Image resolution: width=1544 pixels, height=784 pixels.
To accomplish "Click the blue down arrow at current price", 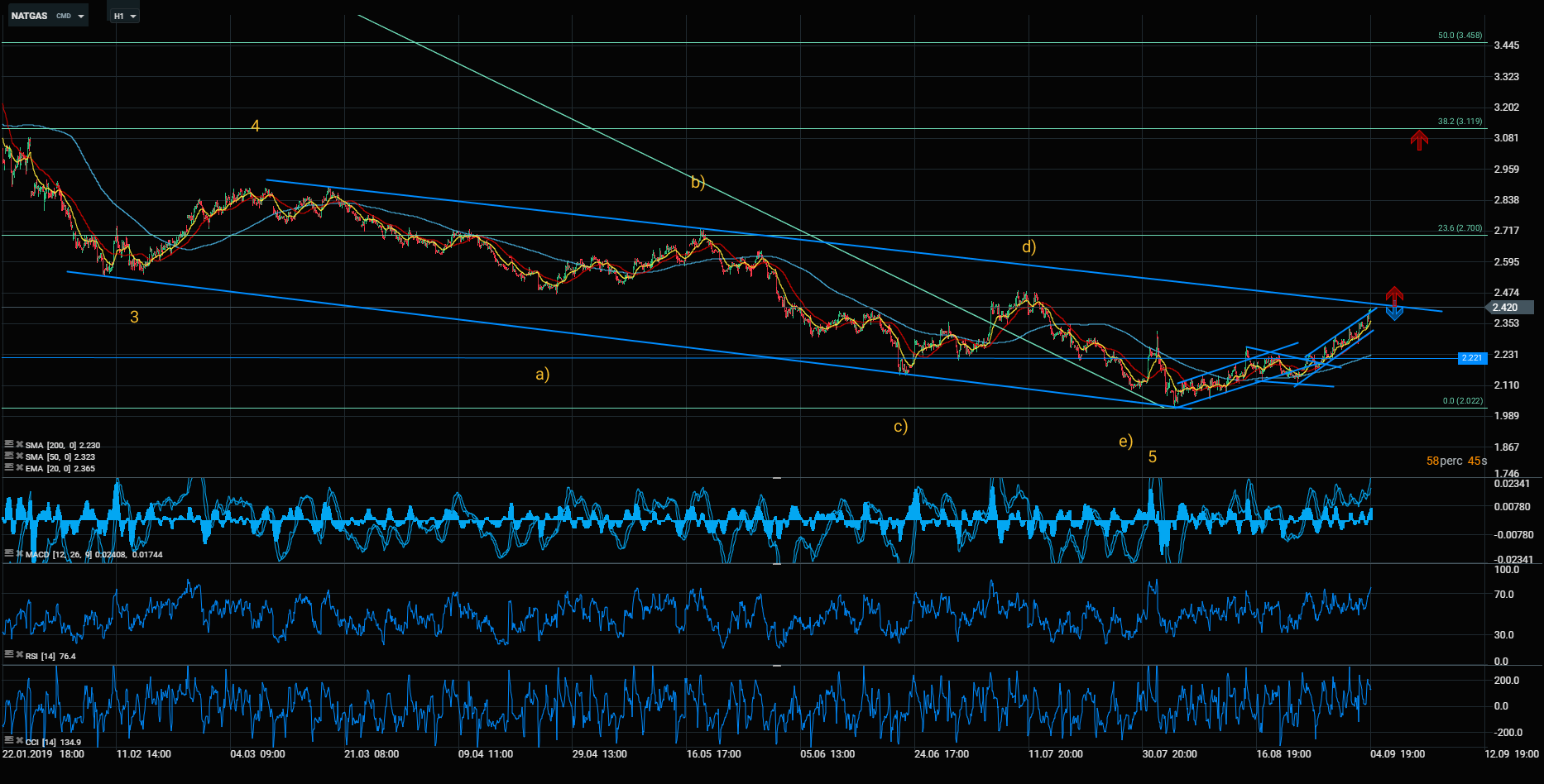I will [1394, 313].
